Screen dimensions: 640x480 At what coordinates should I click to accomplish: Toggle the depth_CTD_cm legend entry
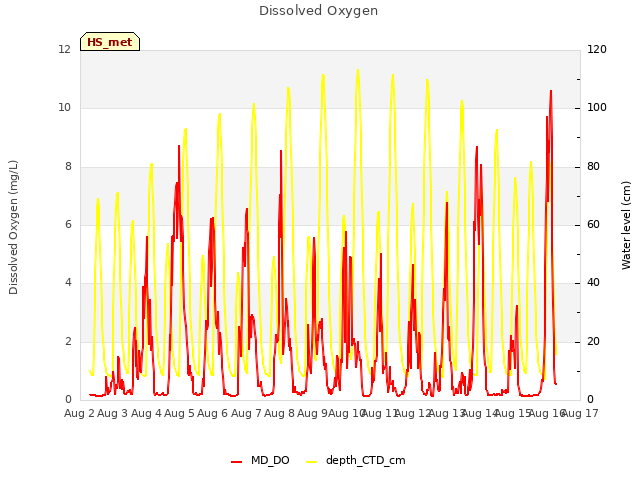coord(356,461)
